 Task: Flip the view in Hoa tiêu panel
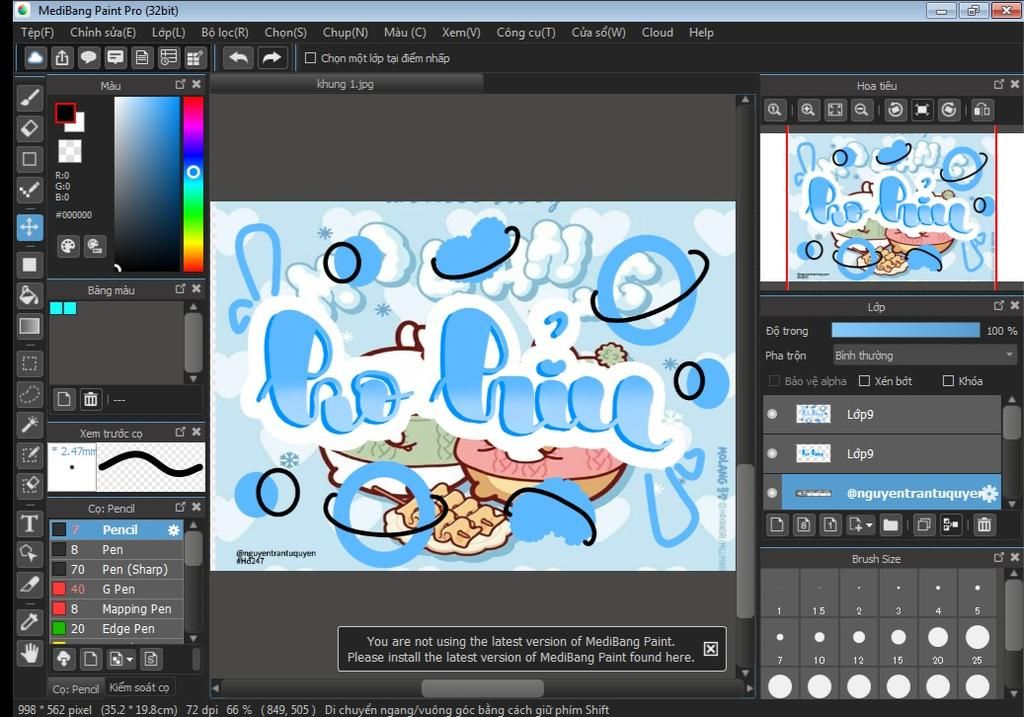pos(982,110)
